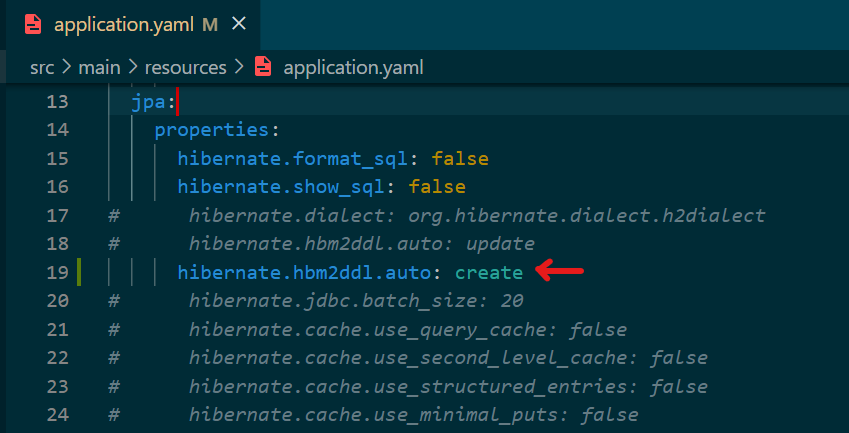
Task: Click line number 19 in the gutter
Action: [x=58, y=272]
